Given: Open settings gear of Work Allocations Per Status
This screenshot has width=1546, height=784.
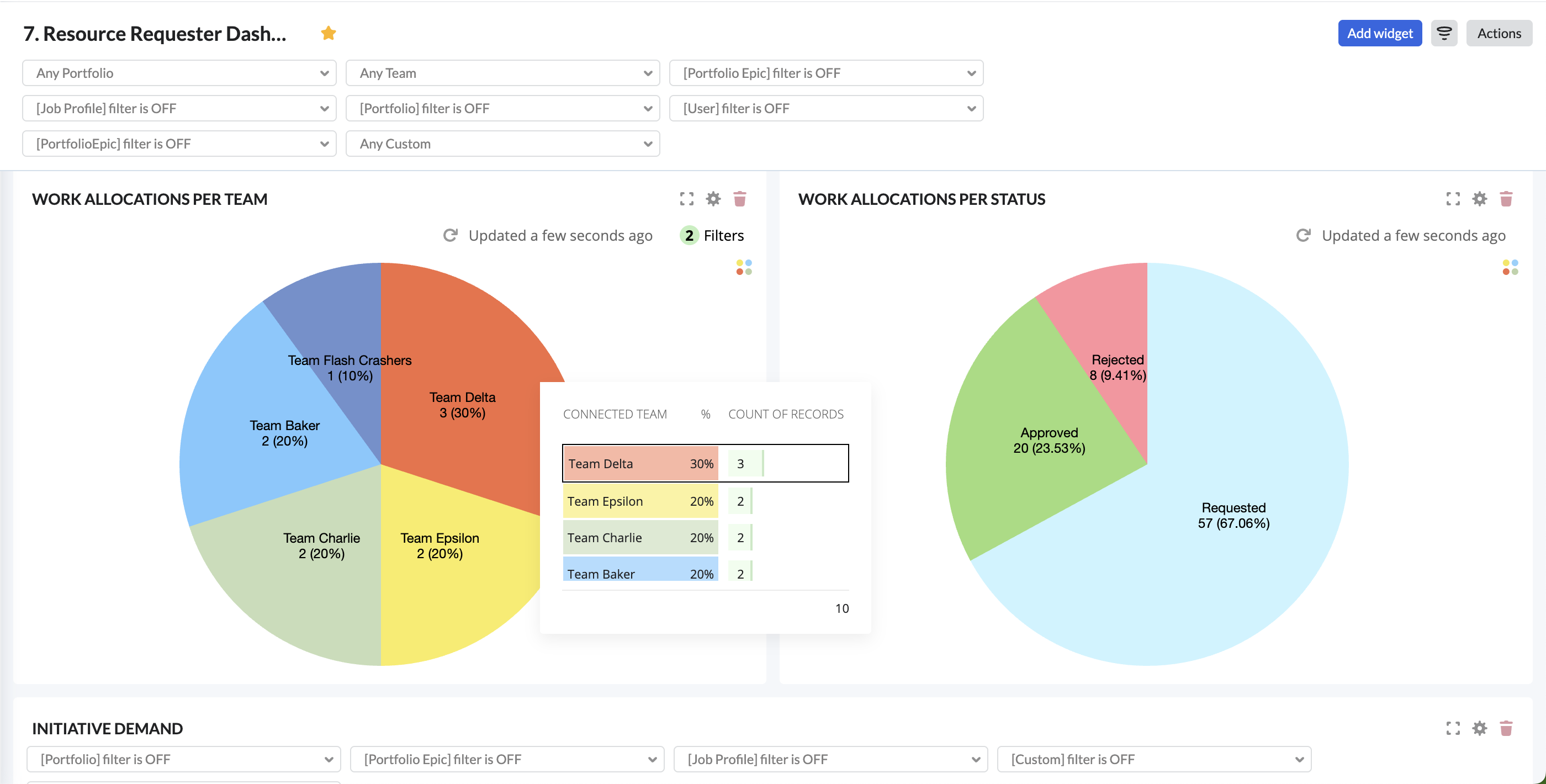Looking at the screenshot, I should 1479,199.
